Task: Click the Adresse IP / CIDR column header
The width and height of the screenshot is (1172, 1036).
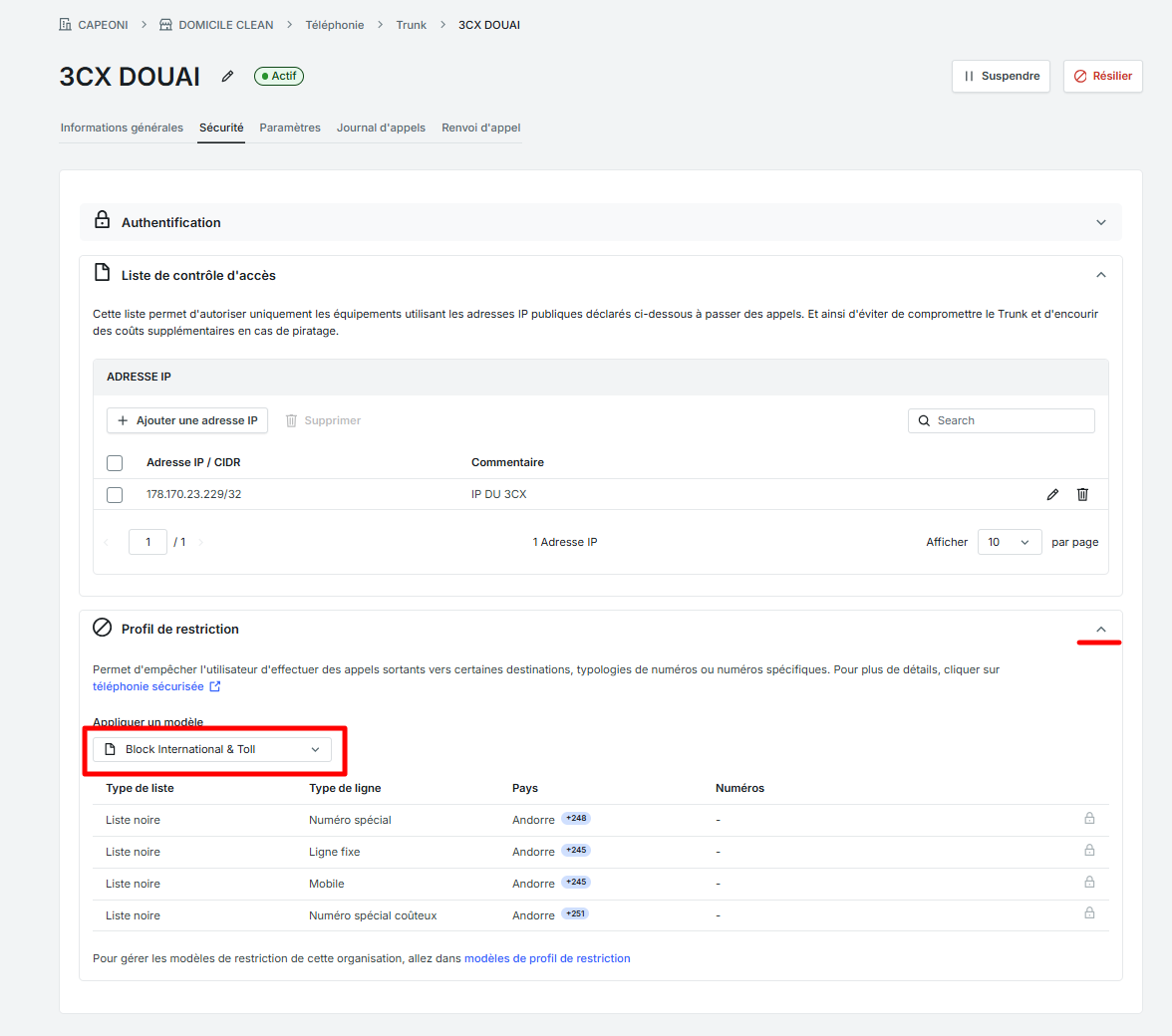Action: pyautogui.click(x=193, y=462)
